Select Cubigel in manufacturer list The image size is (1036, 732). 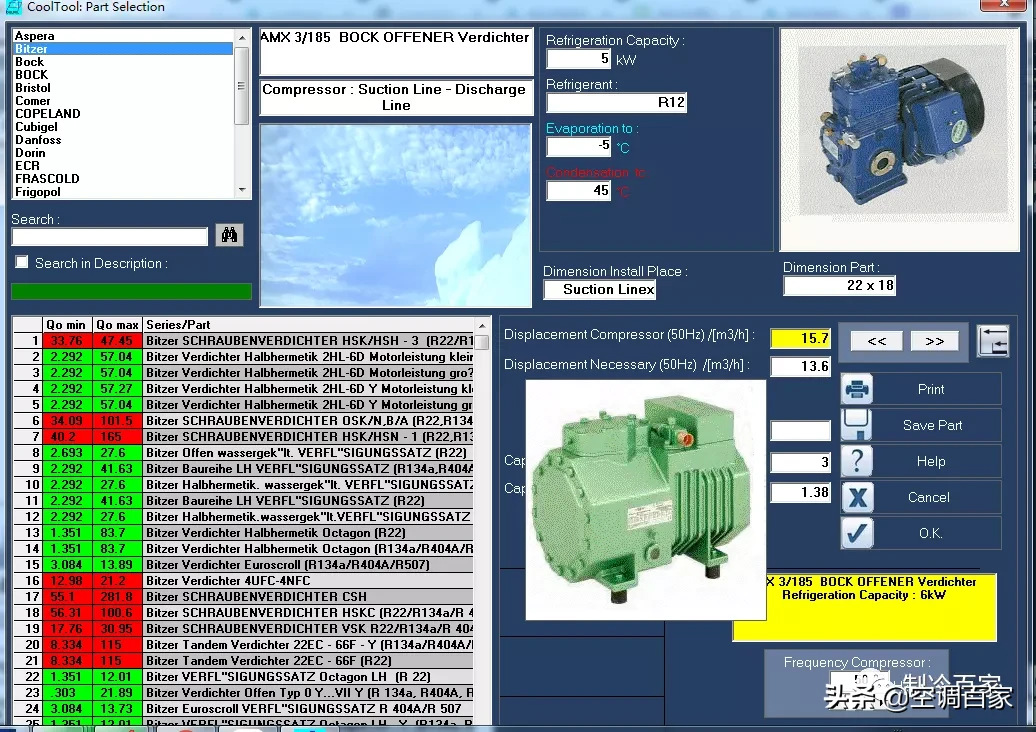pyautogui.click(x=122, y=127)
